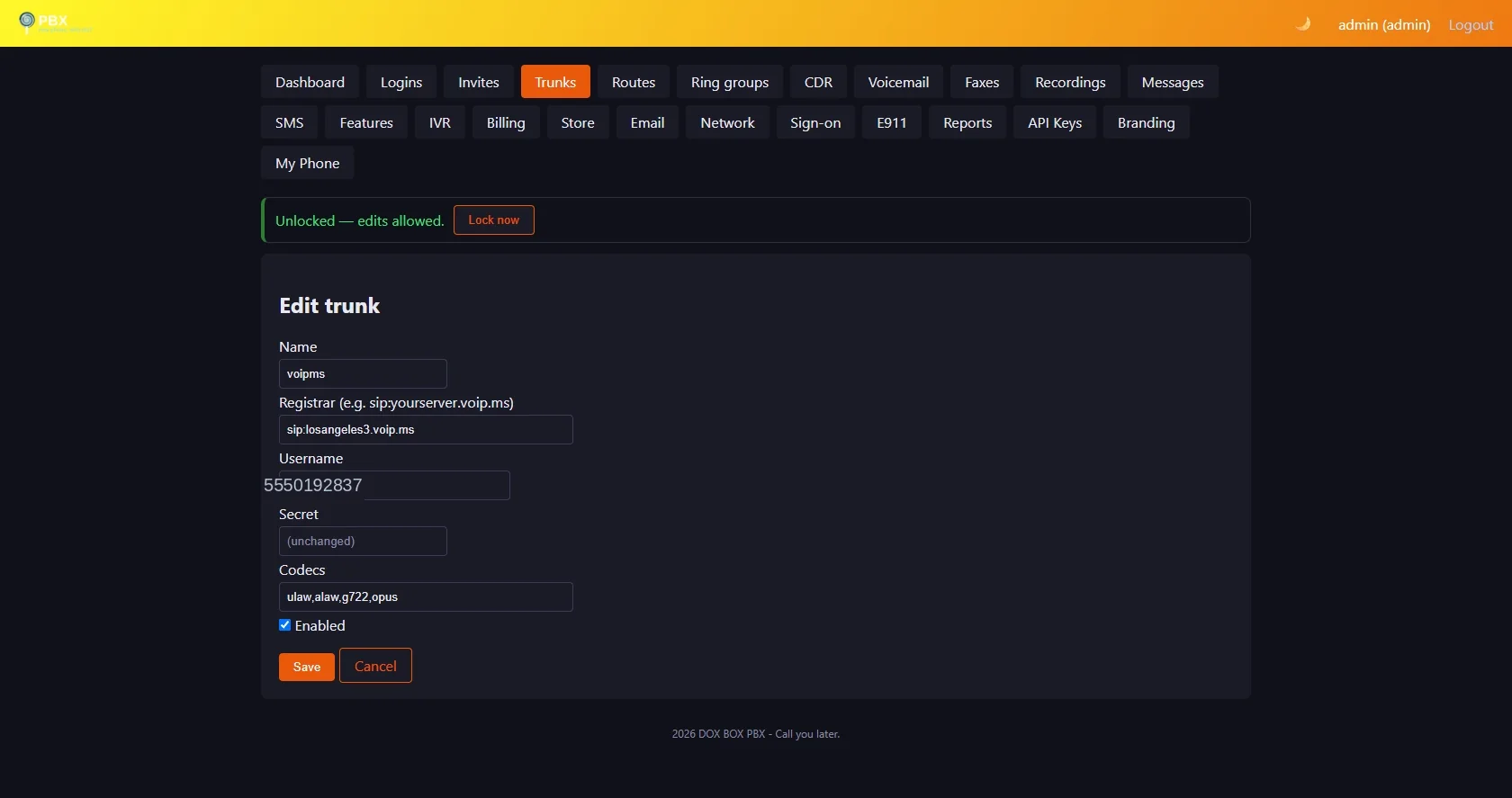Go to the Features tab
The image size is (1512, 798).
[366, 122]
